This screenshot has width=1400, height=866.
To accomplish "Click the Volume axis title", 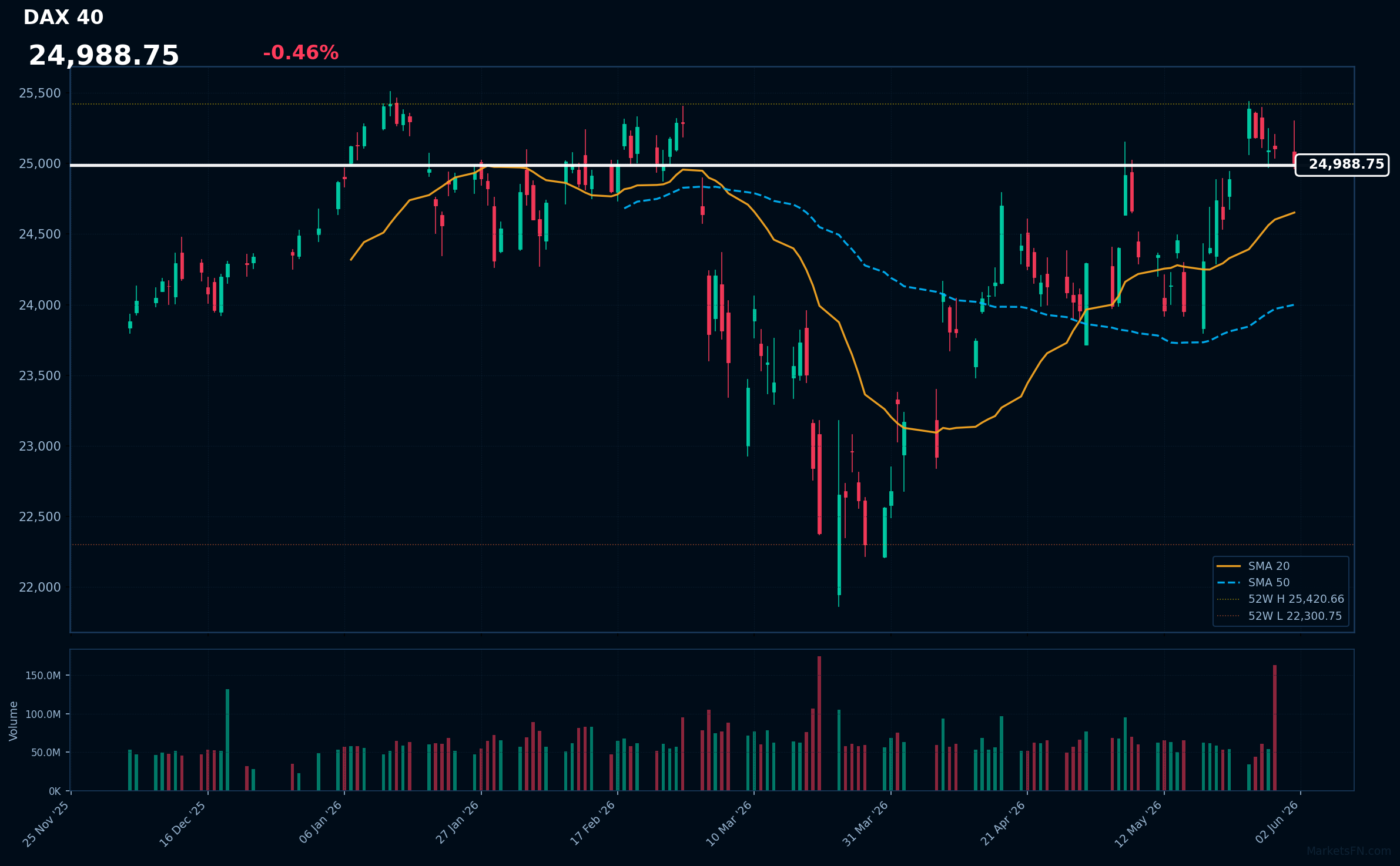I will click(x=14, y=721).
